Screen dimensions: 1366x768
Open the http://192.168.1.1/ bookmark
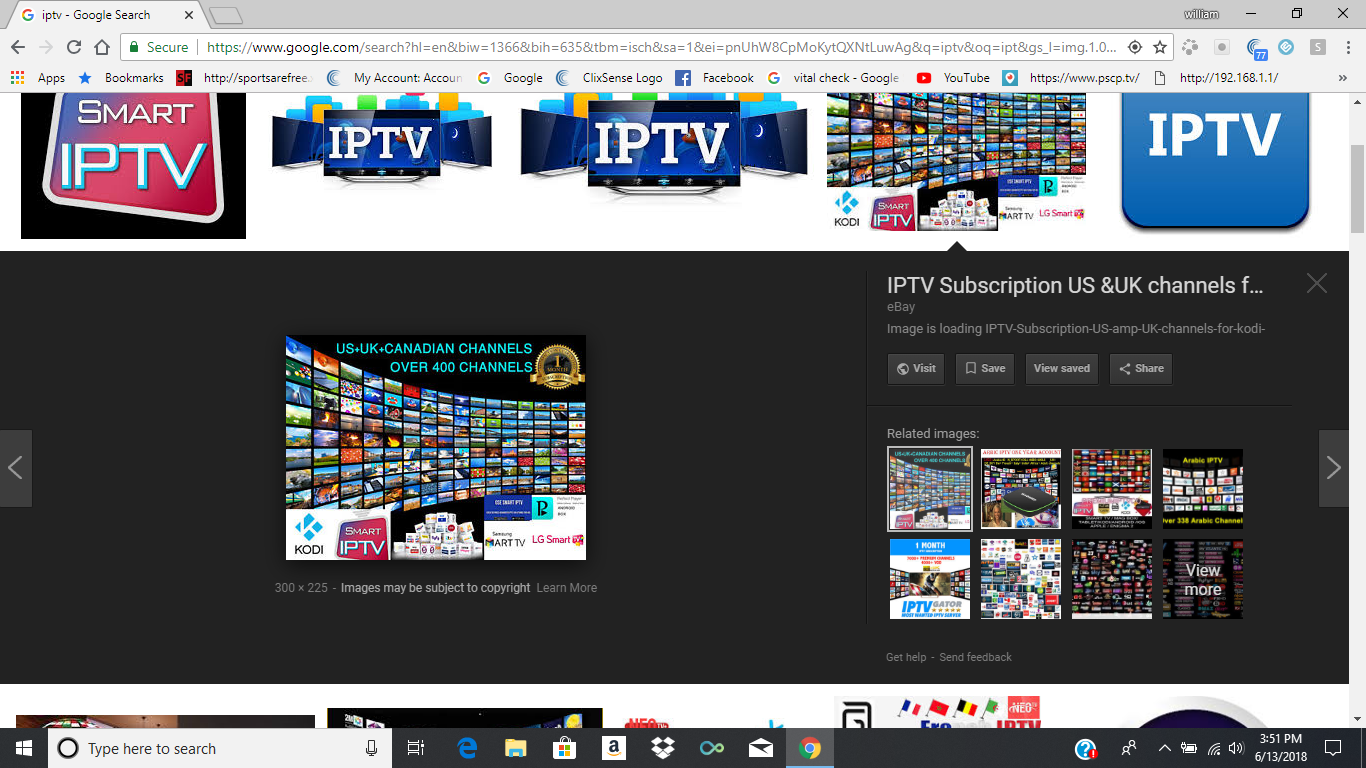click(x=1216, y=78)
